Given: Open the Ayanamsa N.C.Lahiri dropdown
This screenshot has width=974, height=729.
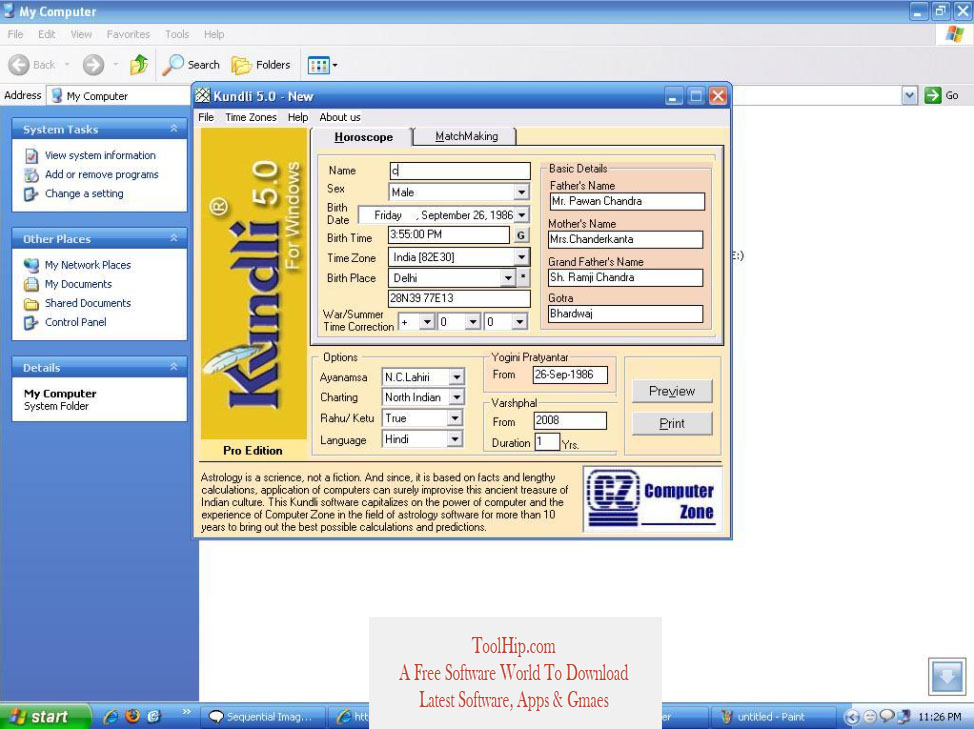Looking at the screenshot, I should (x=457, y=377).
